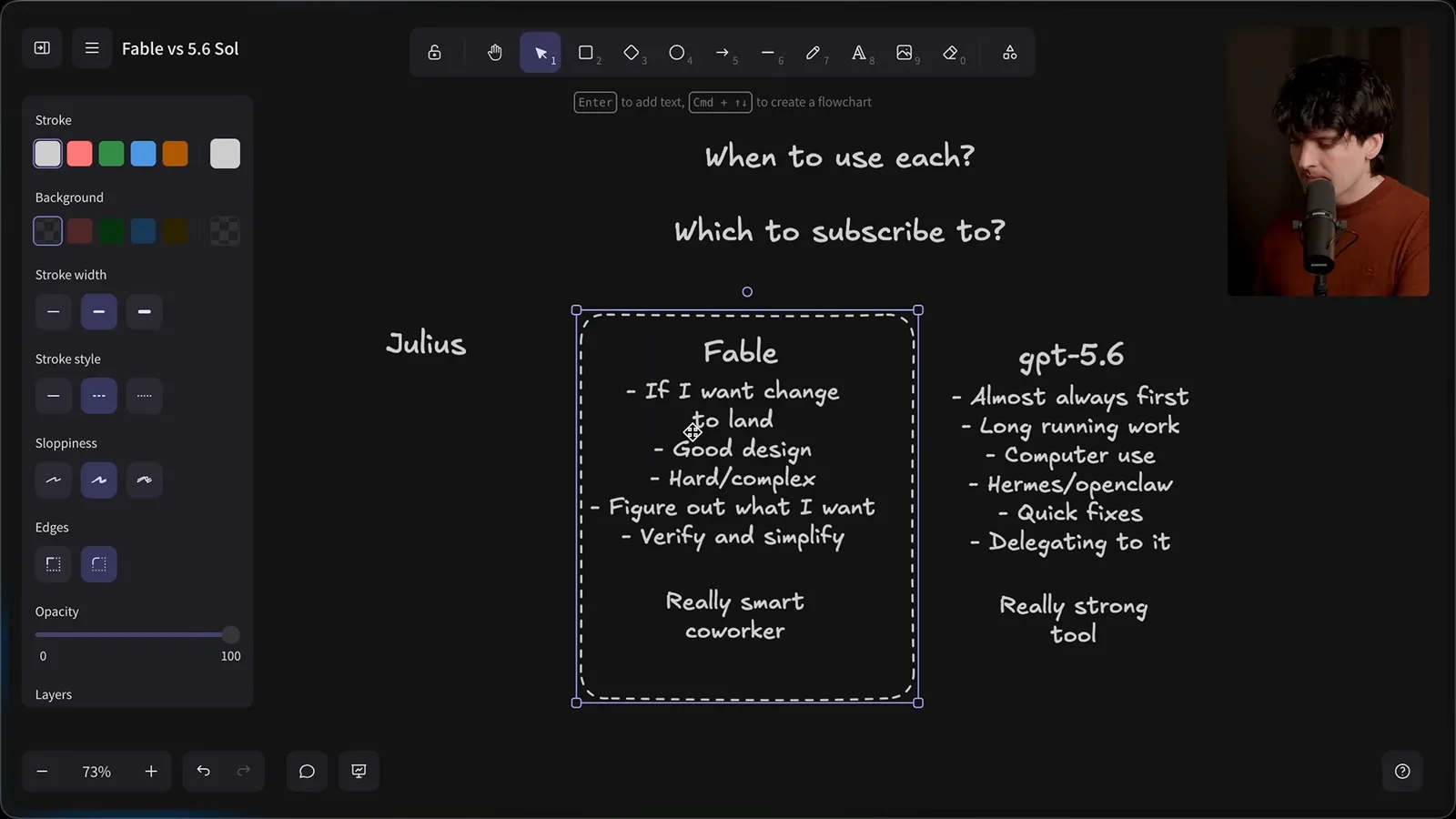Redo the last undone action
This screenshot has width=1456, height=819.
click(x=244, y=772)
